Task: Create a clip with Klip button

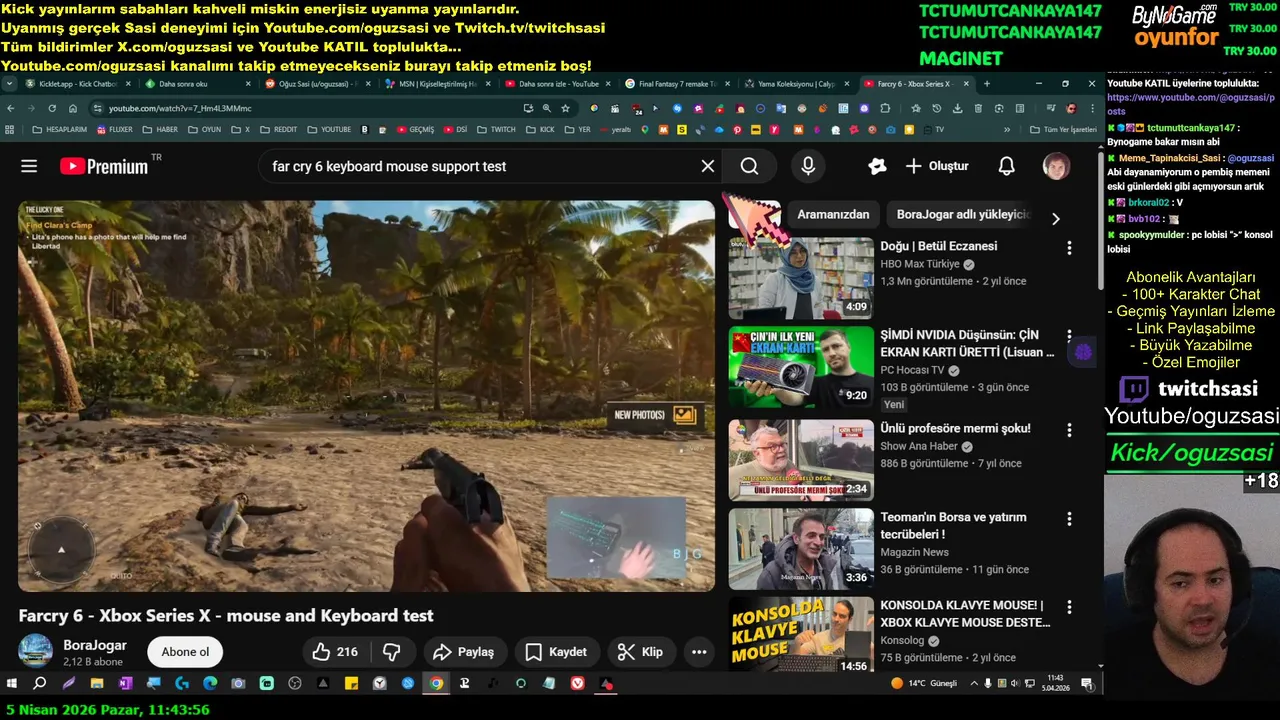Action: point(641,652)
